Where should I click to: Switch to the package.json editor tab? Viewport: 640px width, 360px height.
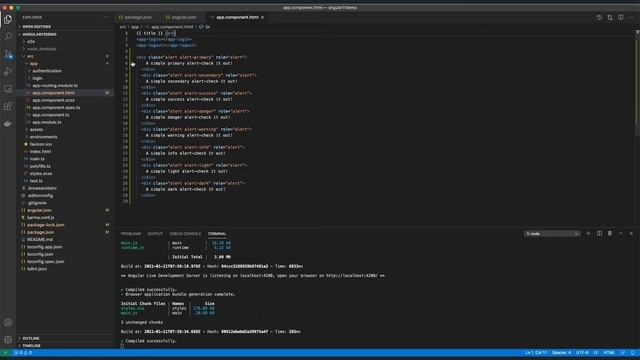[138, 18]
